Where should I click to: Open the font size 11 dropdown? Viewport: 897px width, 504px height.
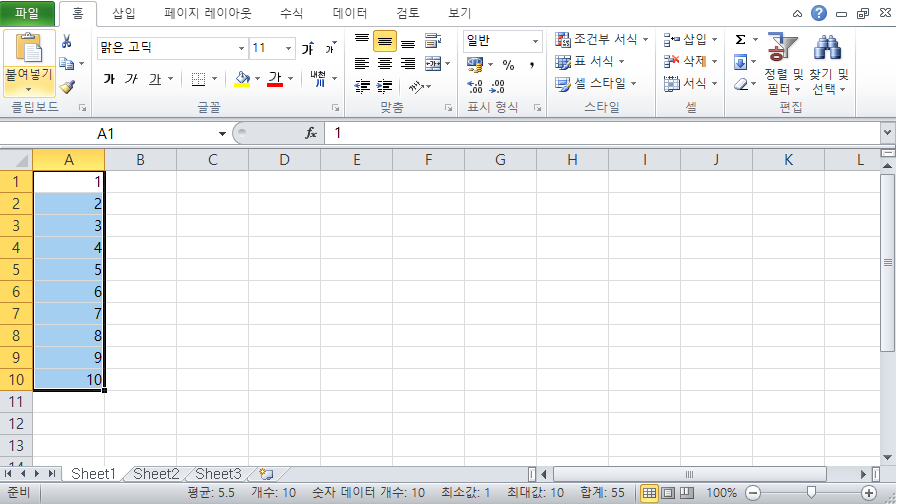tap(288, 49)
